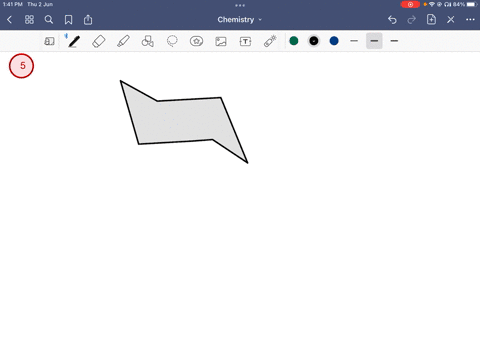Select the Pen tool
The height and width of the screenshot is (360, 480).
tap(74, 41)
